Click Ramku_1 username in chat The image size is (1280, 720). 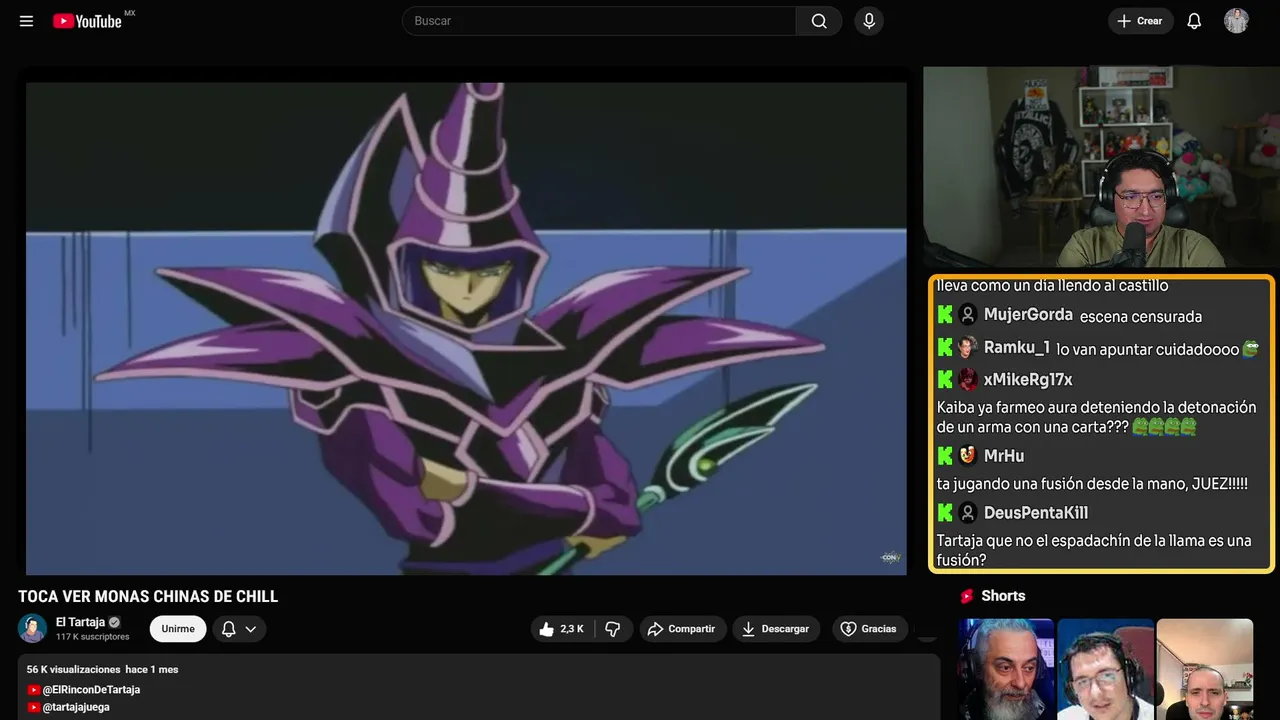click(x=1017, y=347)
